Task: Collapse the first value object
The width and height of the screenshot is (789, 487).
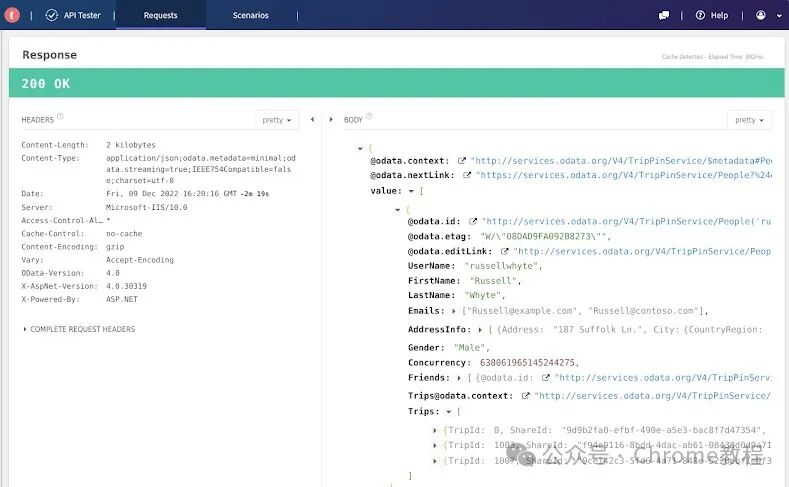Action: point(398,210)
